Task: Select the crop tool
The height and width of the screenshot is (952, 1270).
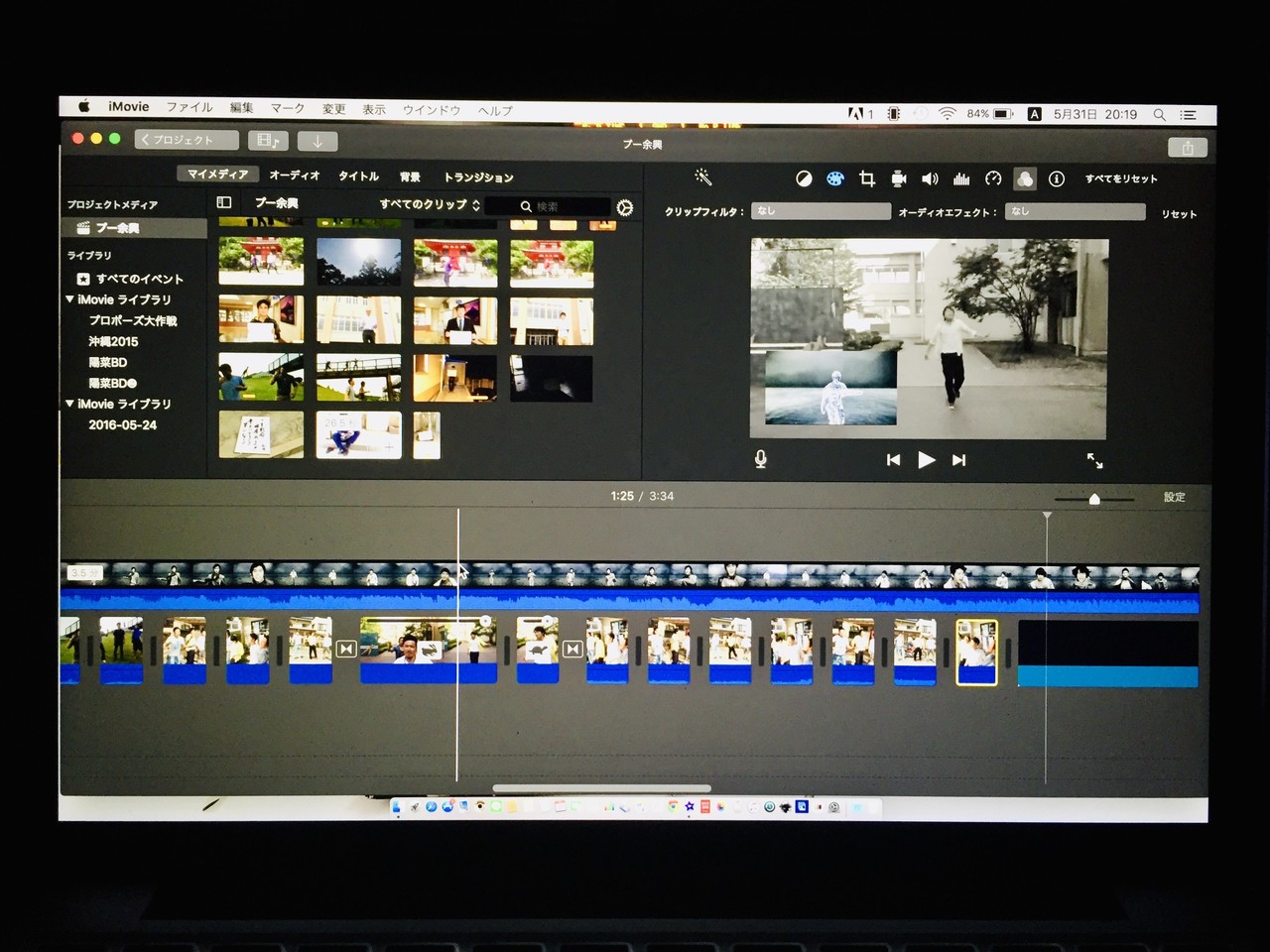Action: coord(867,178)
